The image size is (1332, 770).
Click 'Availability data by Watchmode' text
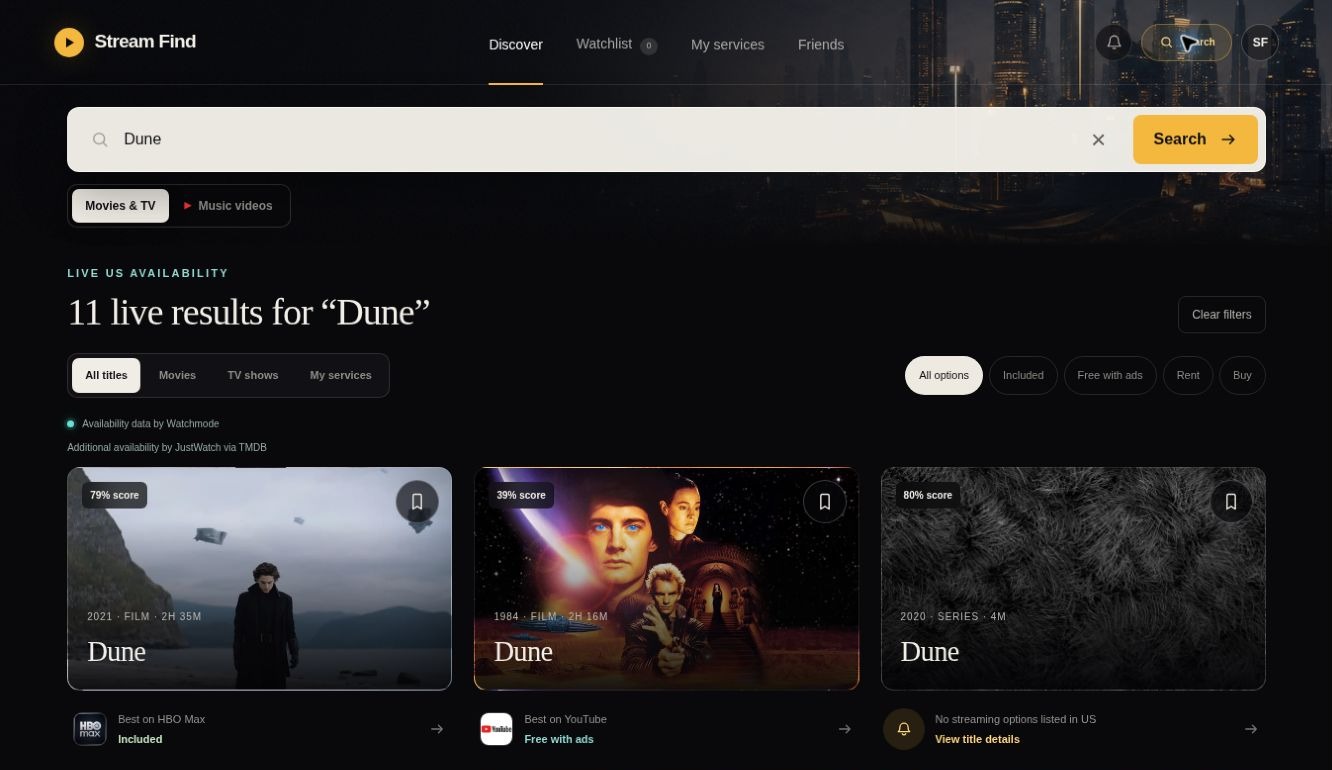[151, 424]
